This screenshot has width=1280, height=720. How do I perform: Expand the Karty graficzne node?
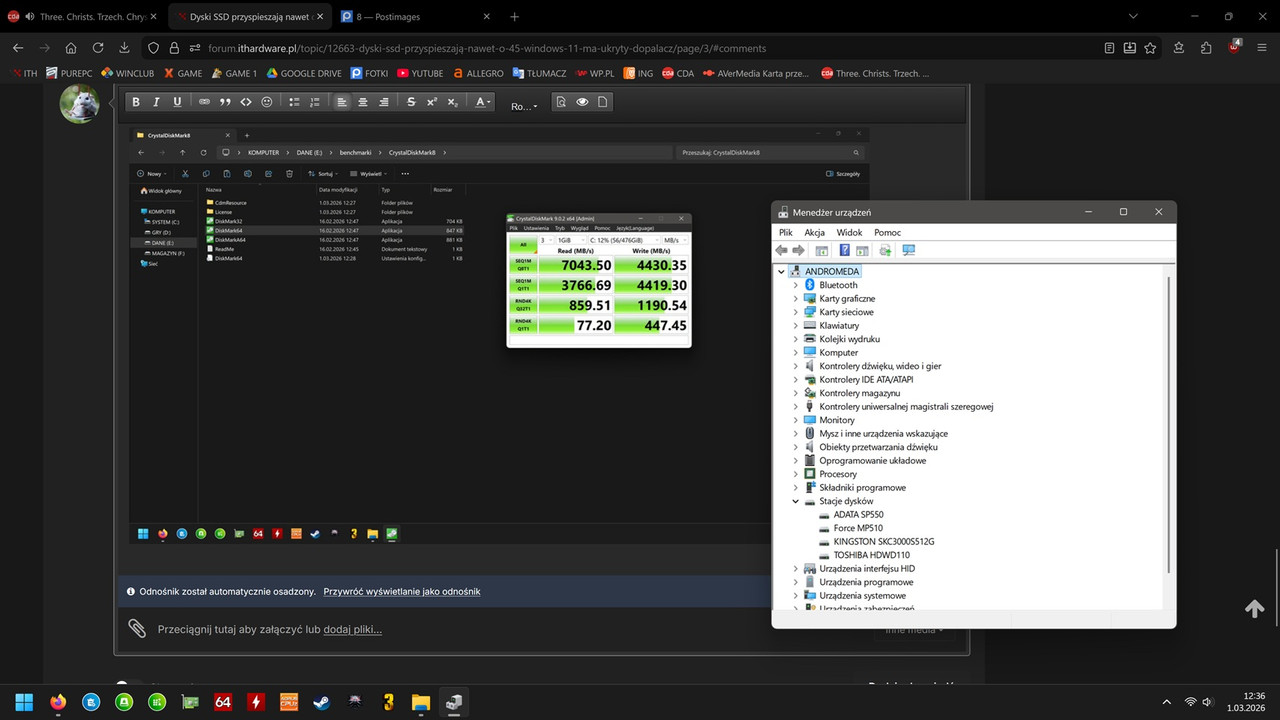pyautogui.click(x=796, y=299)
